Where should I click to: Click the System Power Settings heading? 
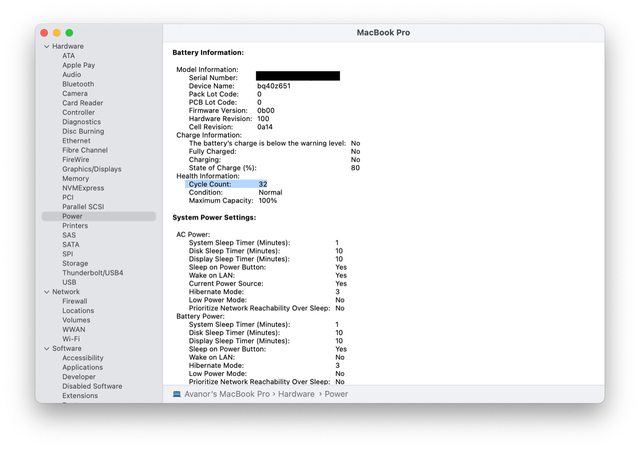214,217
